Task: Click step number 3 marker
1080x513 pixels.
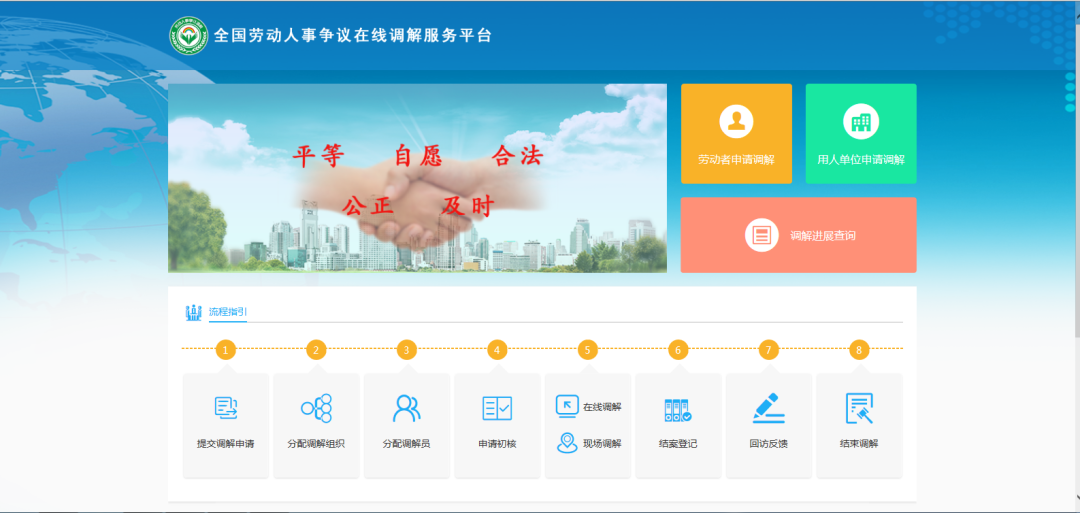Action: click(x=406, y=350)
